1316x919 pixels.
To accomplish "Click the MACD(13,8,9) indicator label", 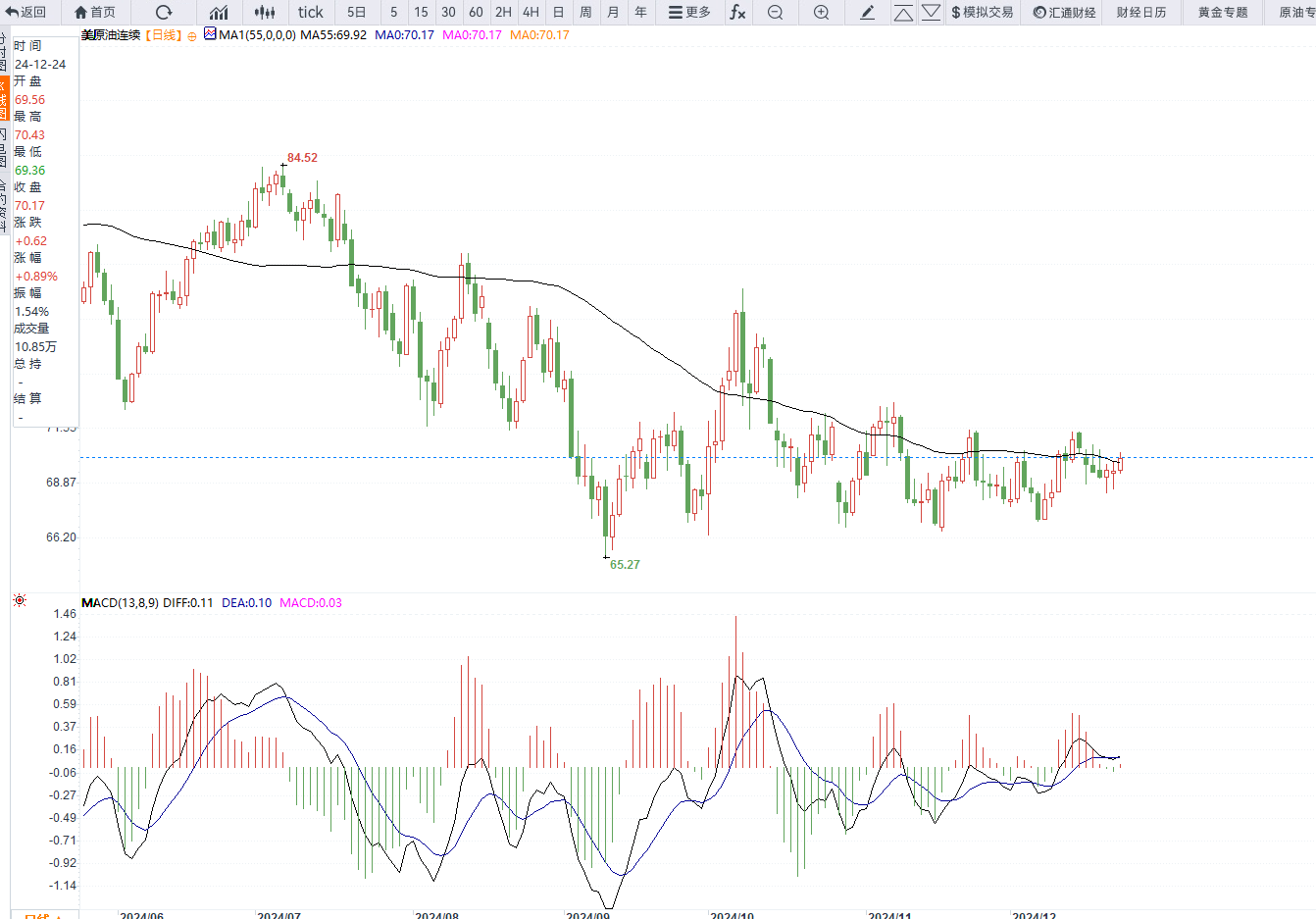I will pos(120,602).
